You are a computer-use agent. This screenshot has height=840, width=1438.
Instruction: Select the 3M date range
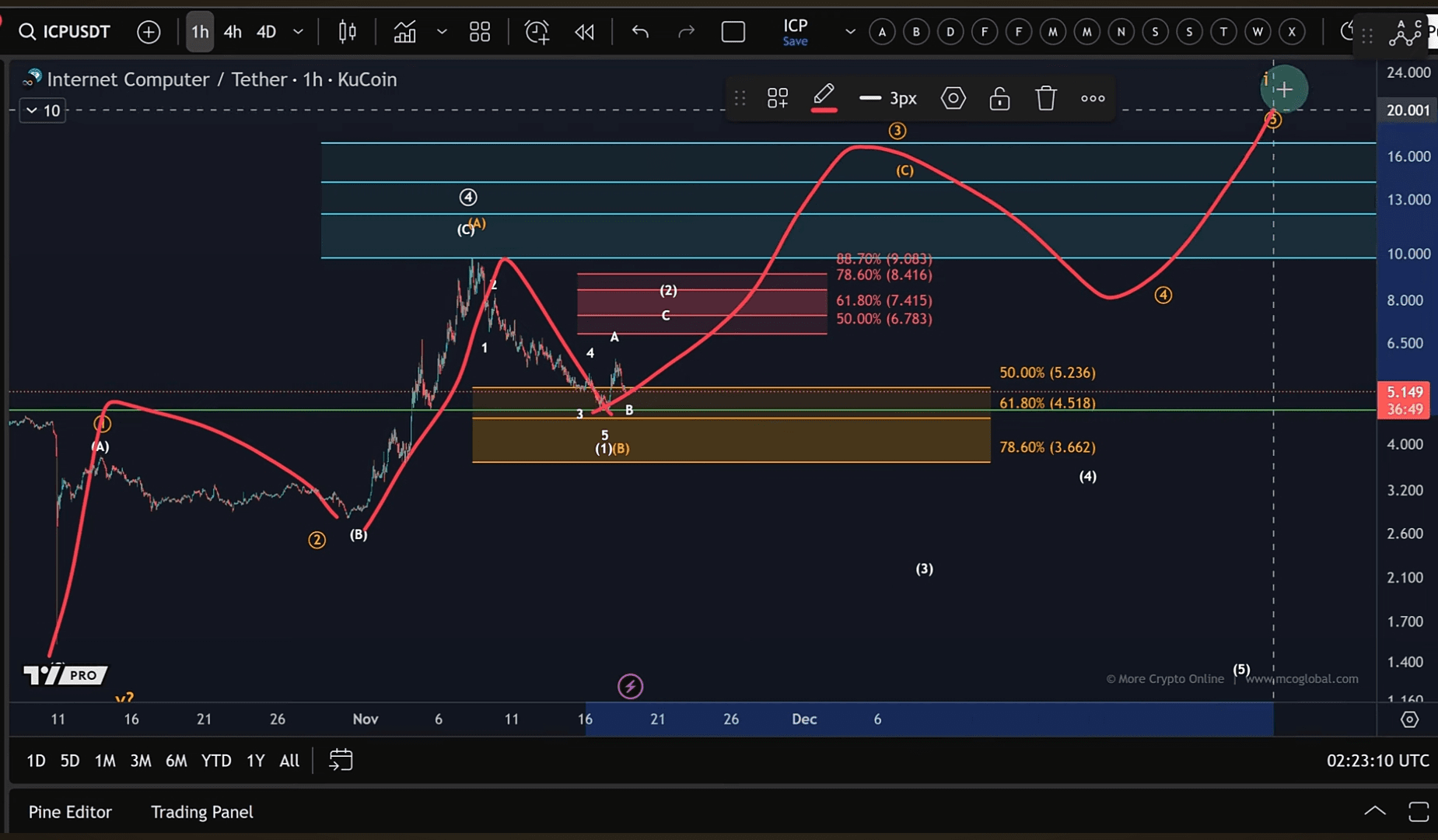140,761
